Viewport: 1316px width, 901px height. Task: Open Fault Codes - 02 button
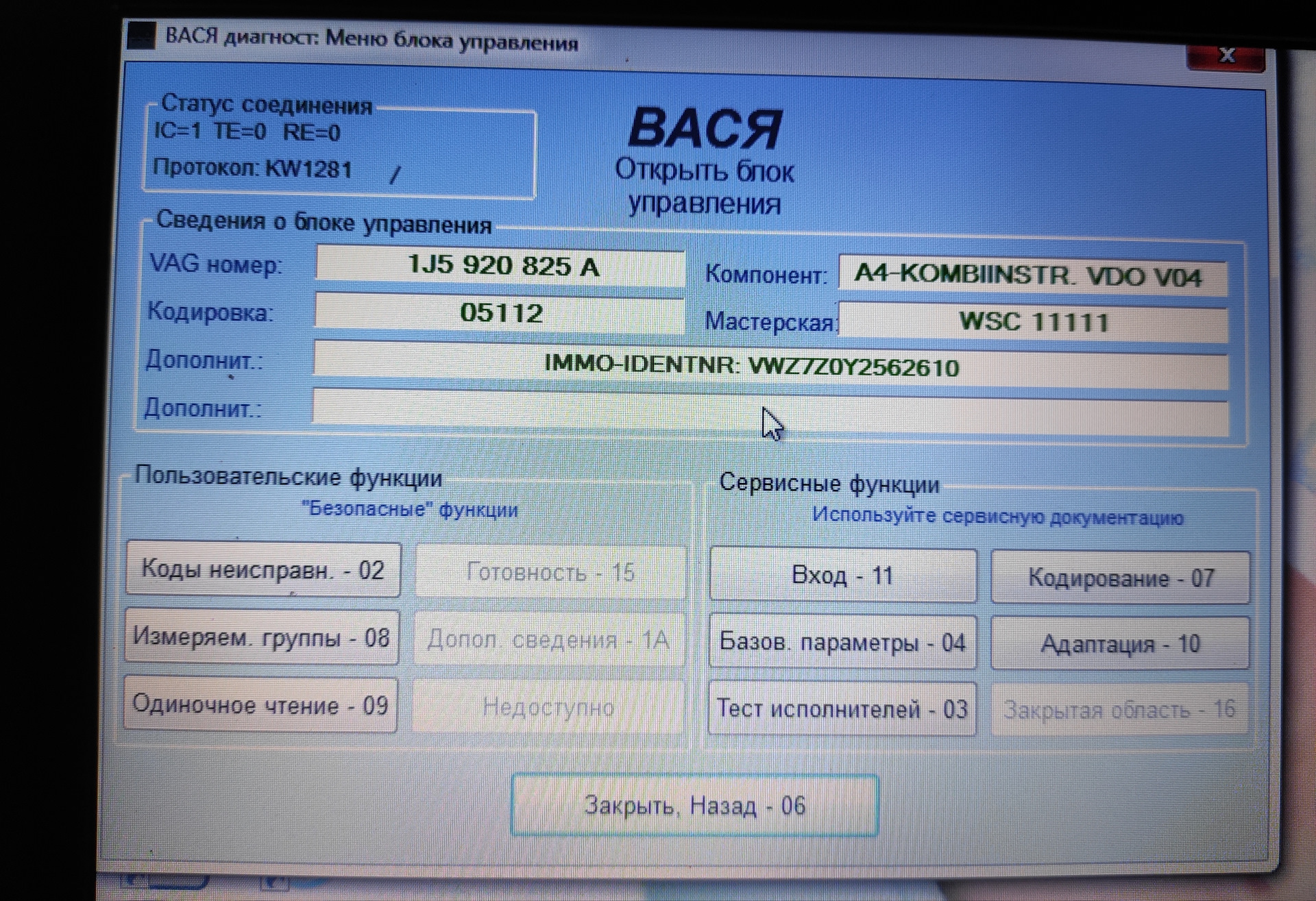click(263, 570)
